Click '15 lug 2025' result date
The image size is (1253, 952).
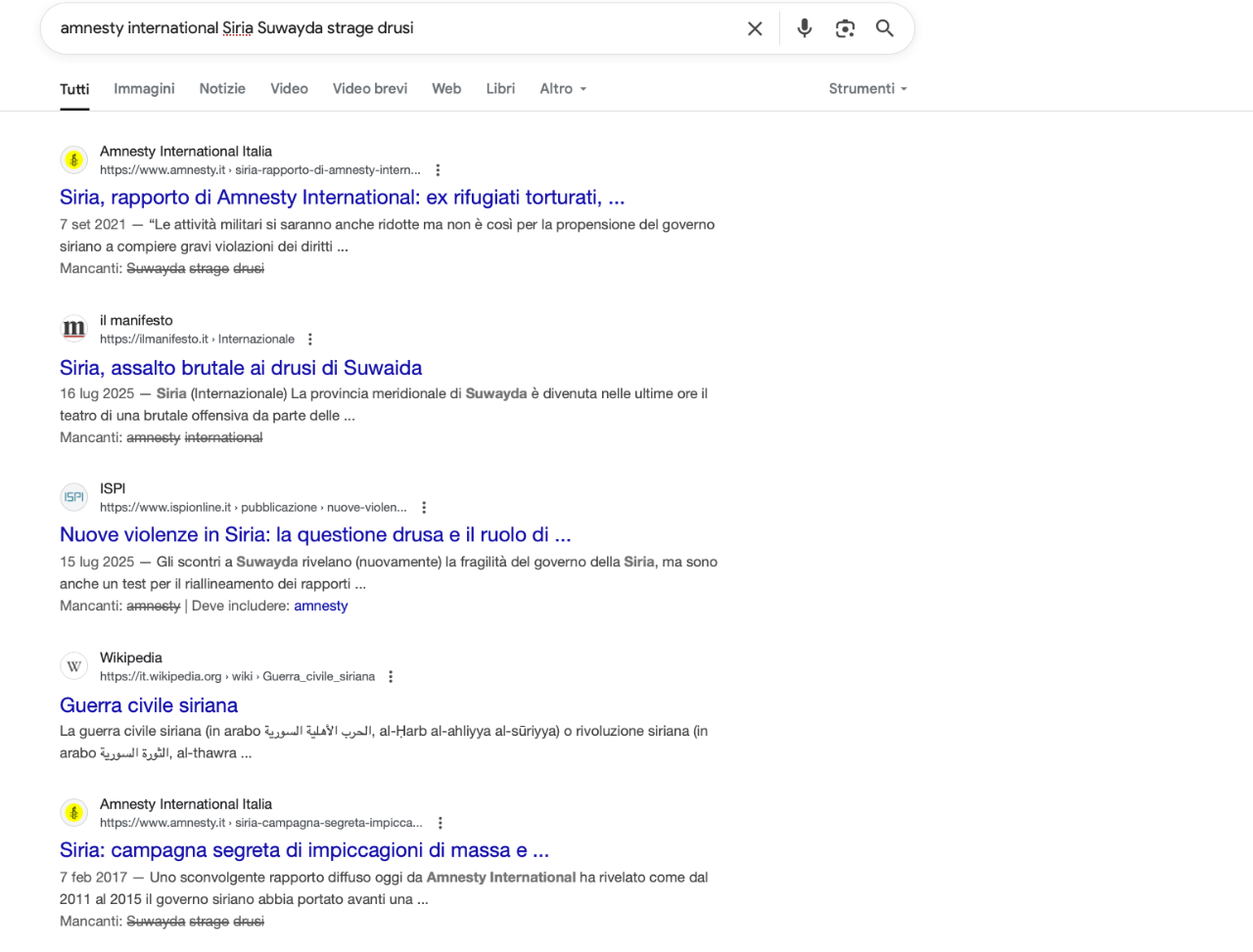click(x=97, y=562)
